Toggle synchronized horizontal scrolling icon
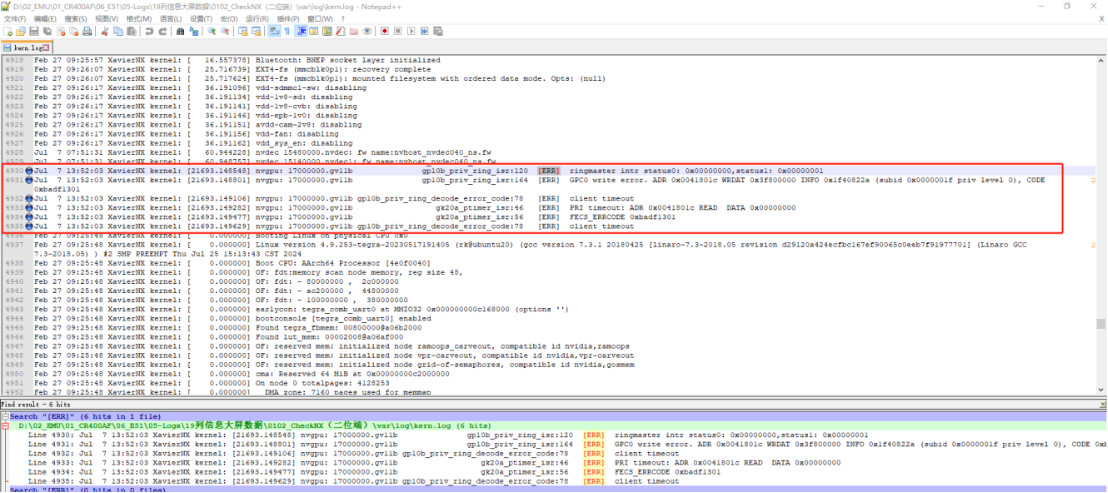This screenshot has height=493, width=1108. (x=256, y=31)
